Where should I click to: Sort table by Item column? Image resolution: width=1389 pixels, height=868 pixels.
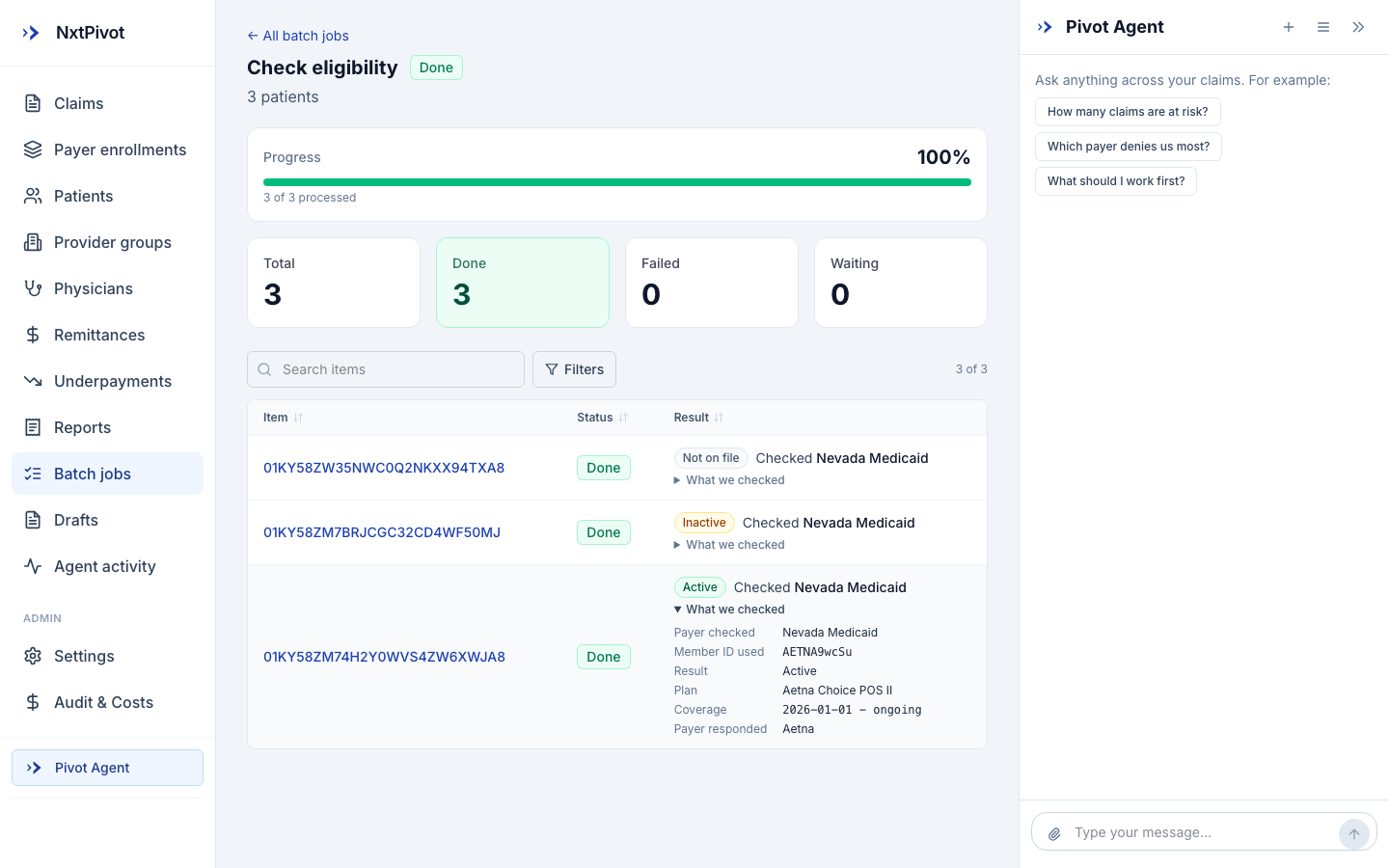[284, 418]
